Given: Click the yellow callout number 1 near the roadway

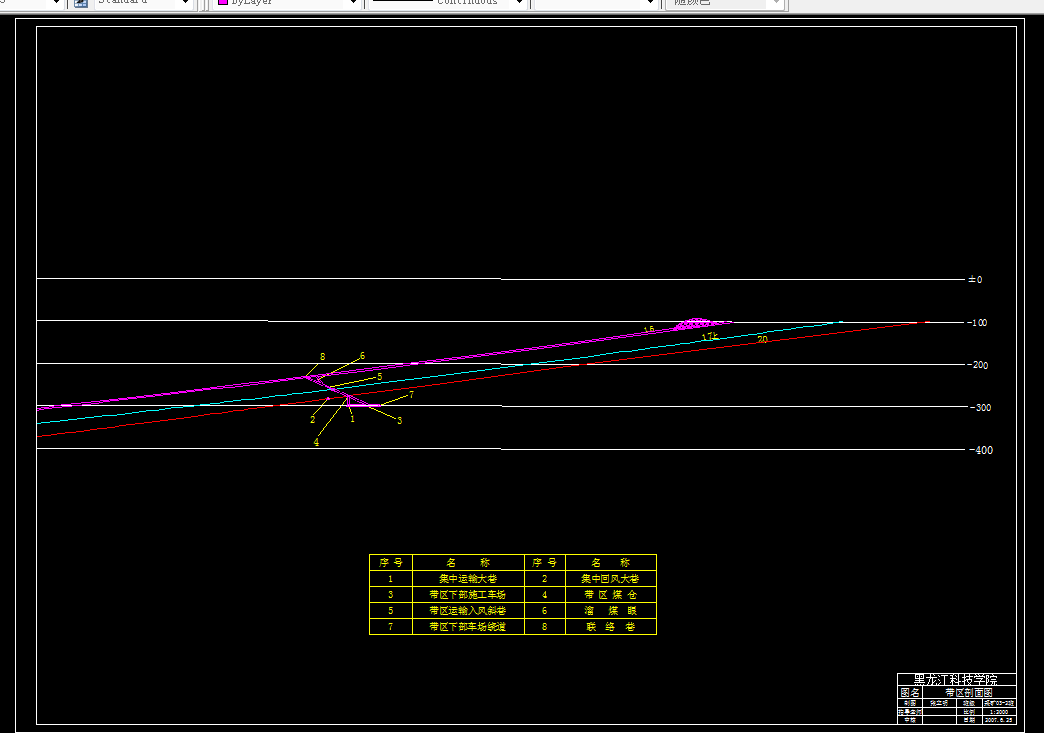Looking at the screenshot, I should pos(352,419).
